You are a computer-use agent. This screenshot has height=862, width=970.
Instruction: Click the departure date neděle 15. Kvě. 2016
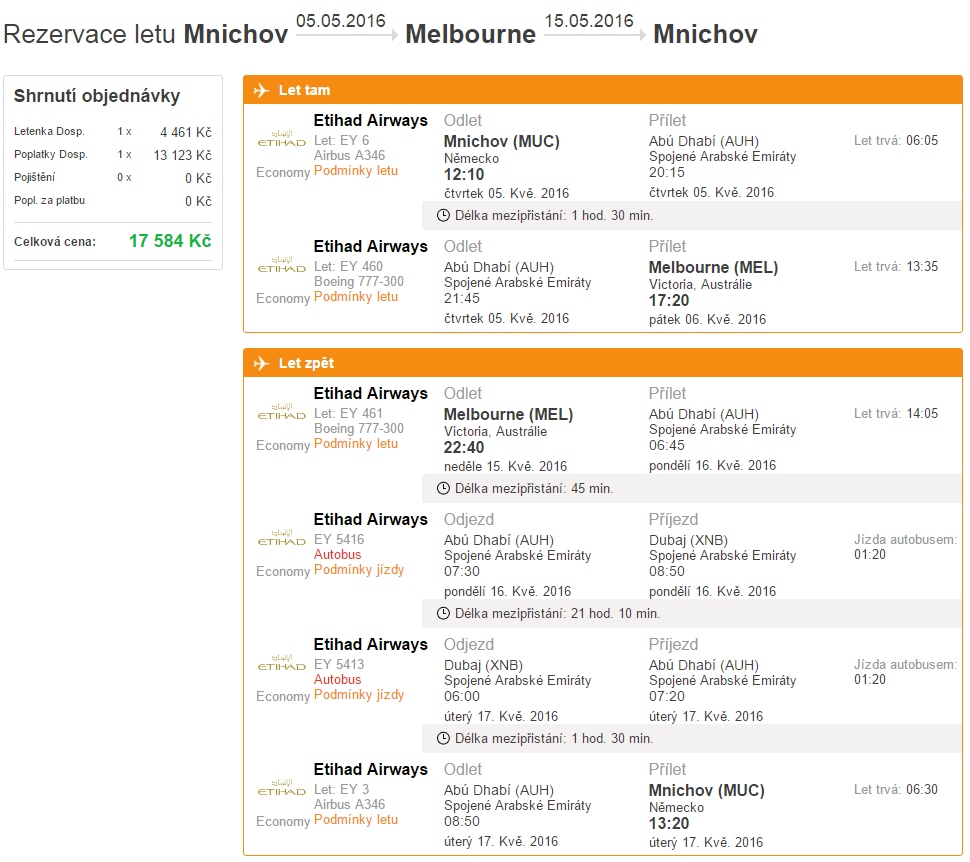pyautogui.click(x=505, y=466)
